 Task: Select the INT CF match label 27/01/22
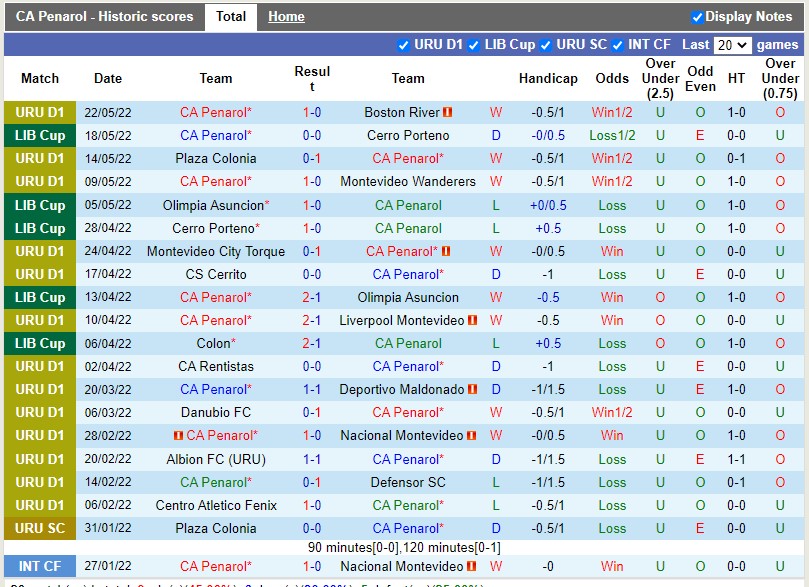(40, 566)
